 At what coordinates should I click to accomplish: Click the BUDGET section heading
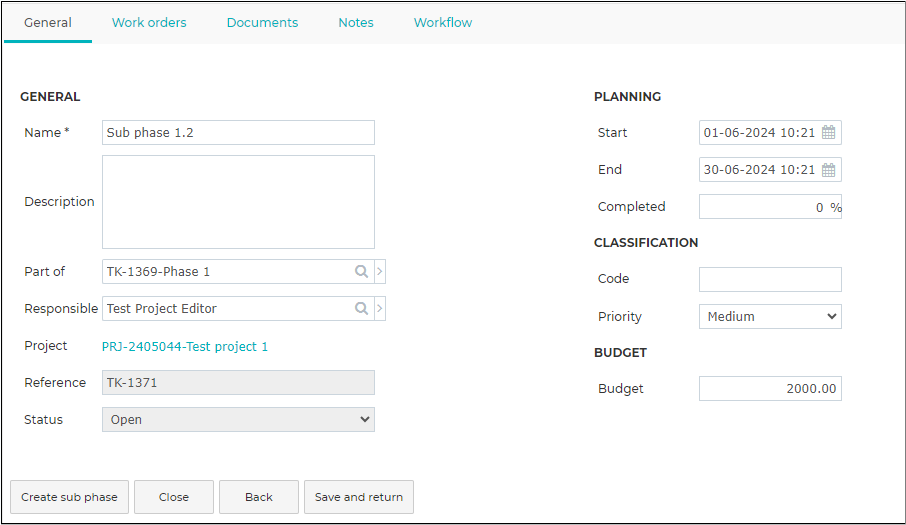pos(620,352)
